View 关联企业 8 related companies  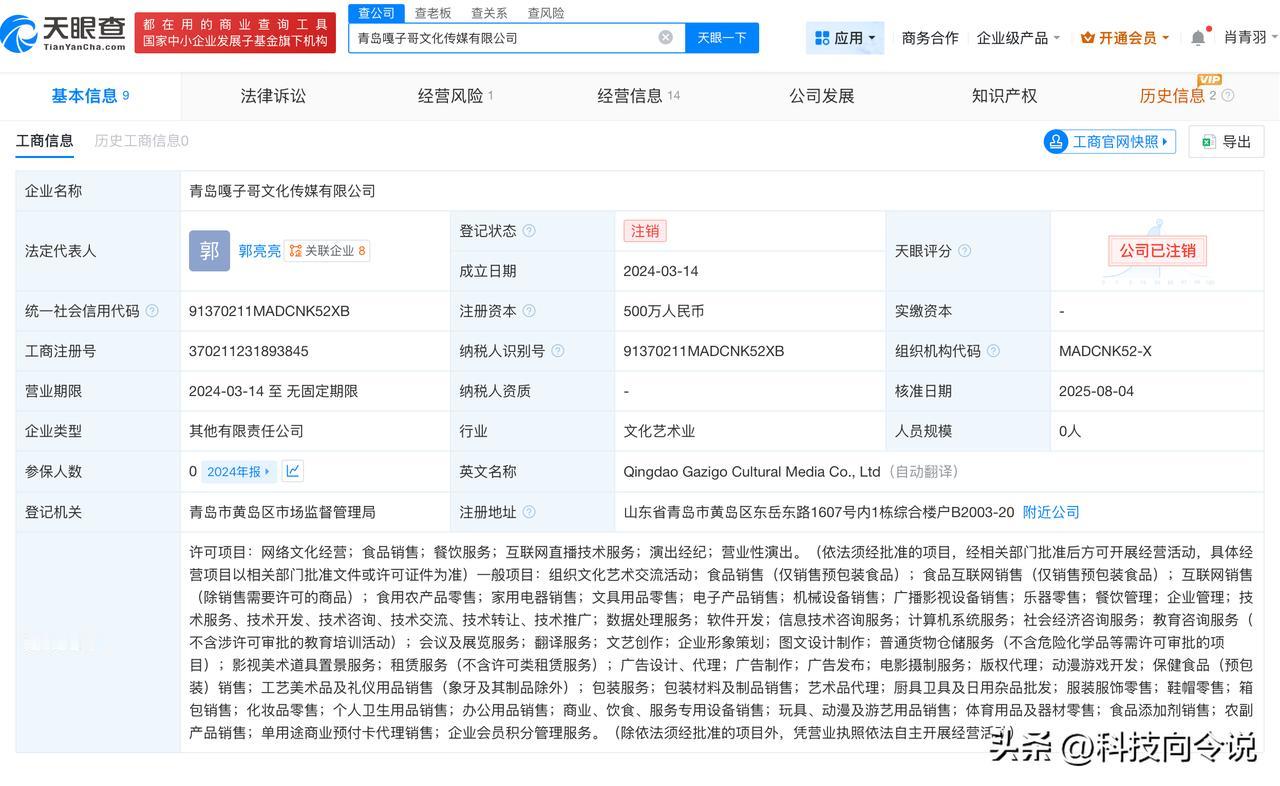click(x=327, y=251)
